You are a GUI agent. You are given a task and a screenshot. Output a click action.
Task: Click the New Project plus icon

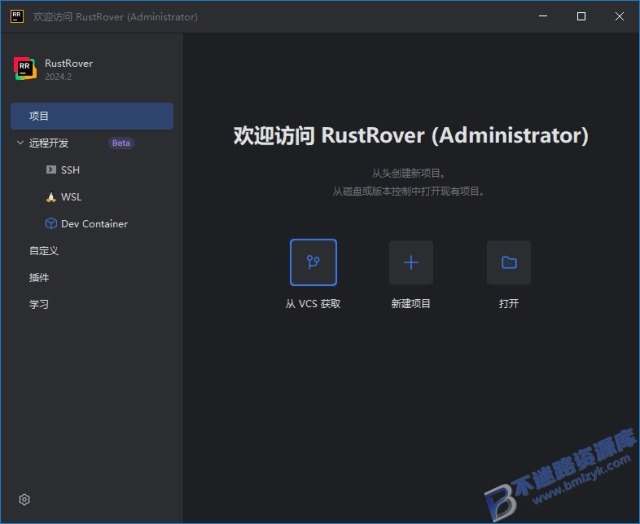[411, 262]
